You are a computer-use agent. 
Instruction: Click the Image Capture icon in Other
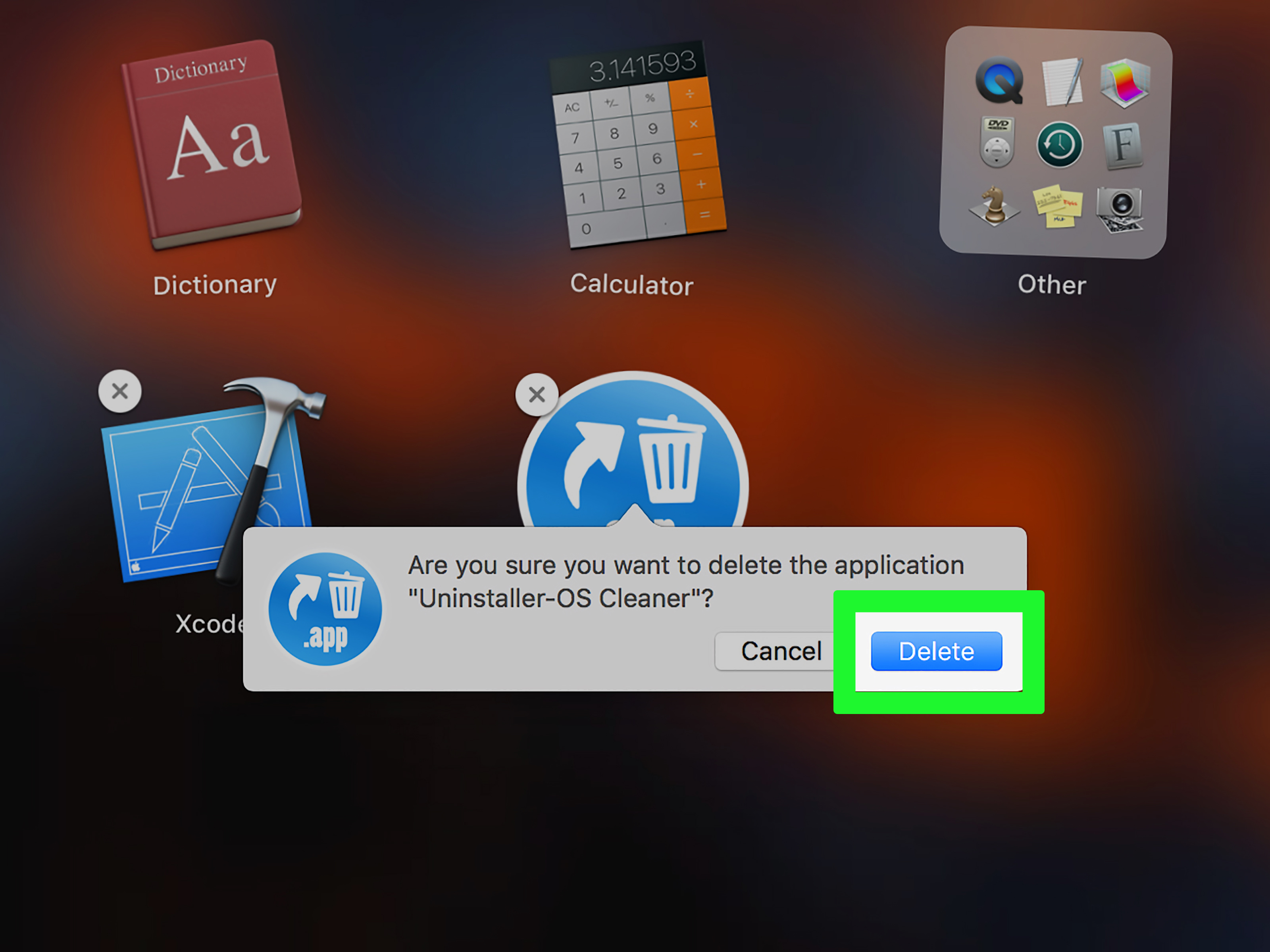click(1120, 209)
